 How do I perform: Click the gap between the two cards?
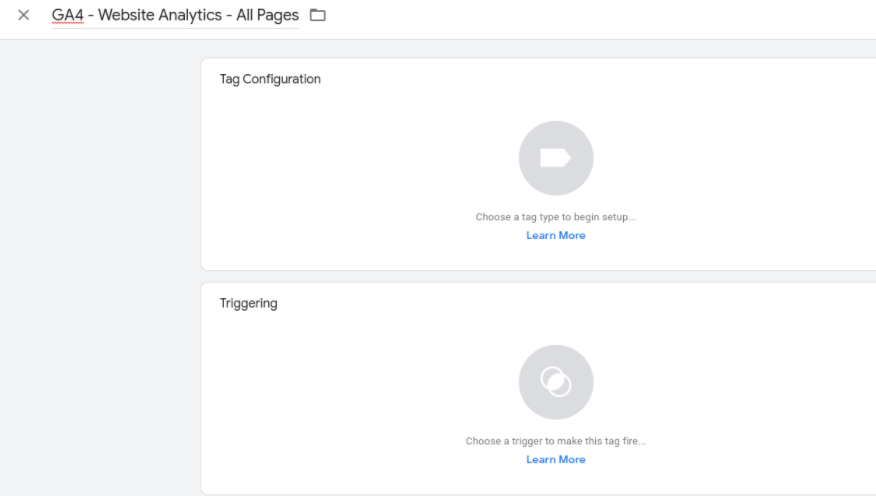click(540, 276)
